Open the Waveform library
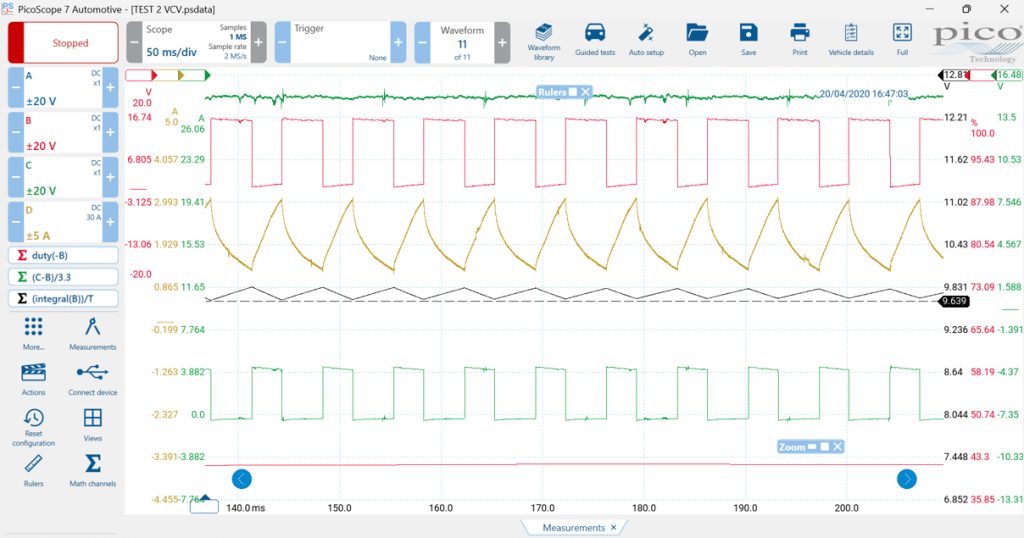Screen dimensions: 1024x538 tap(543, 41)
